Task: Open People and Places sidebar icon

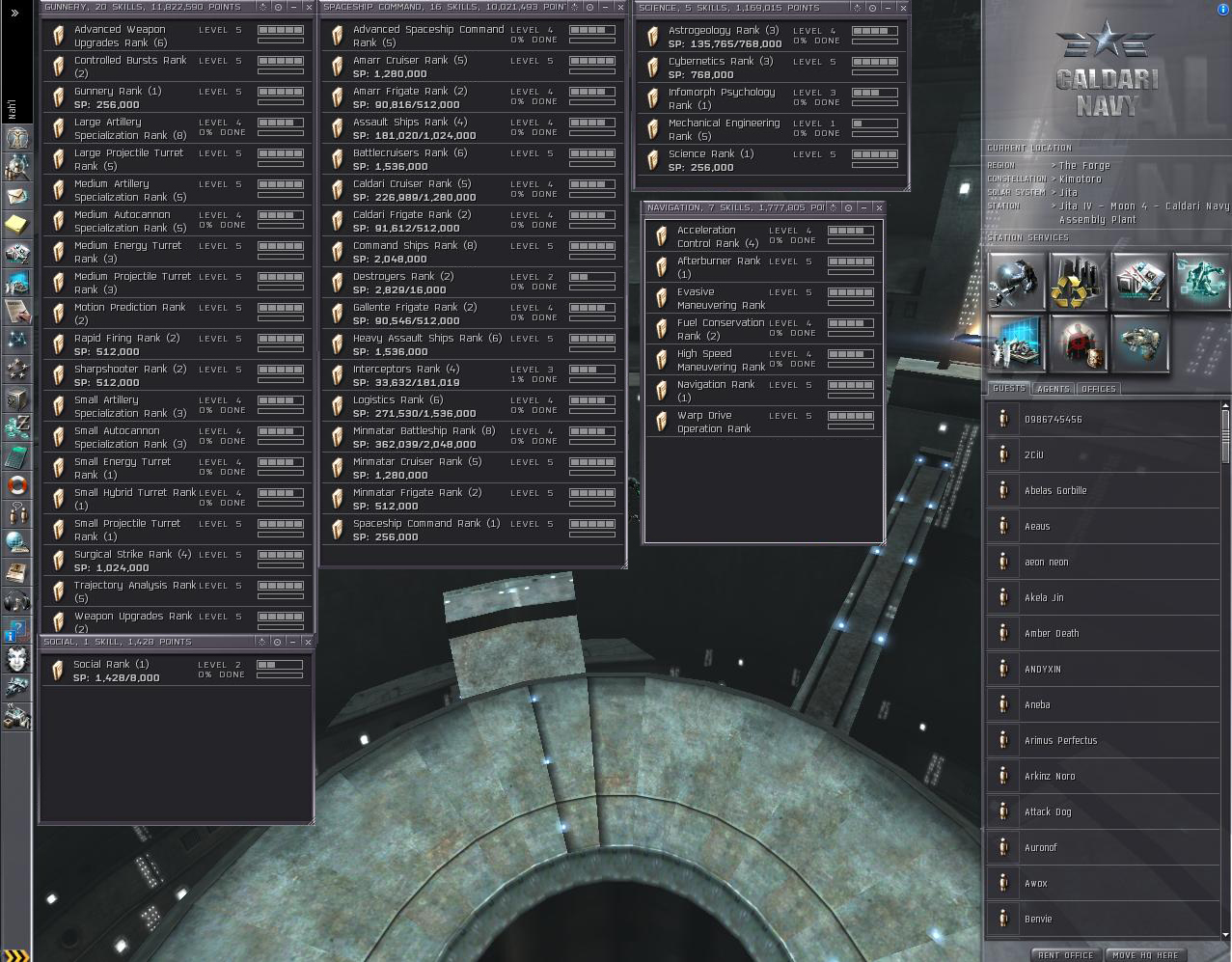Action: tap(16, 166)
